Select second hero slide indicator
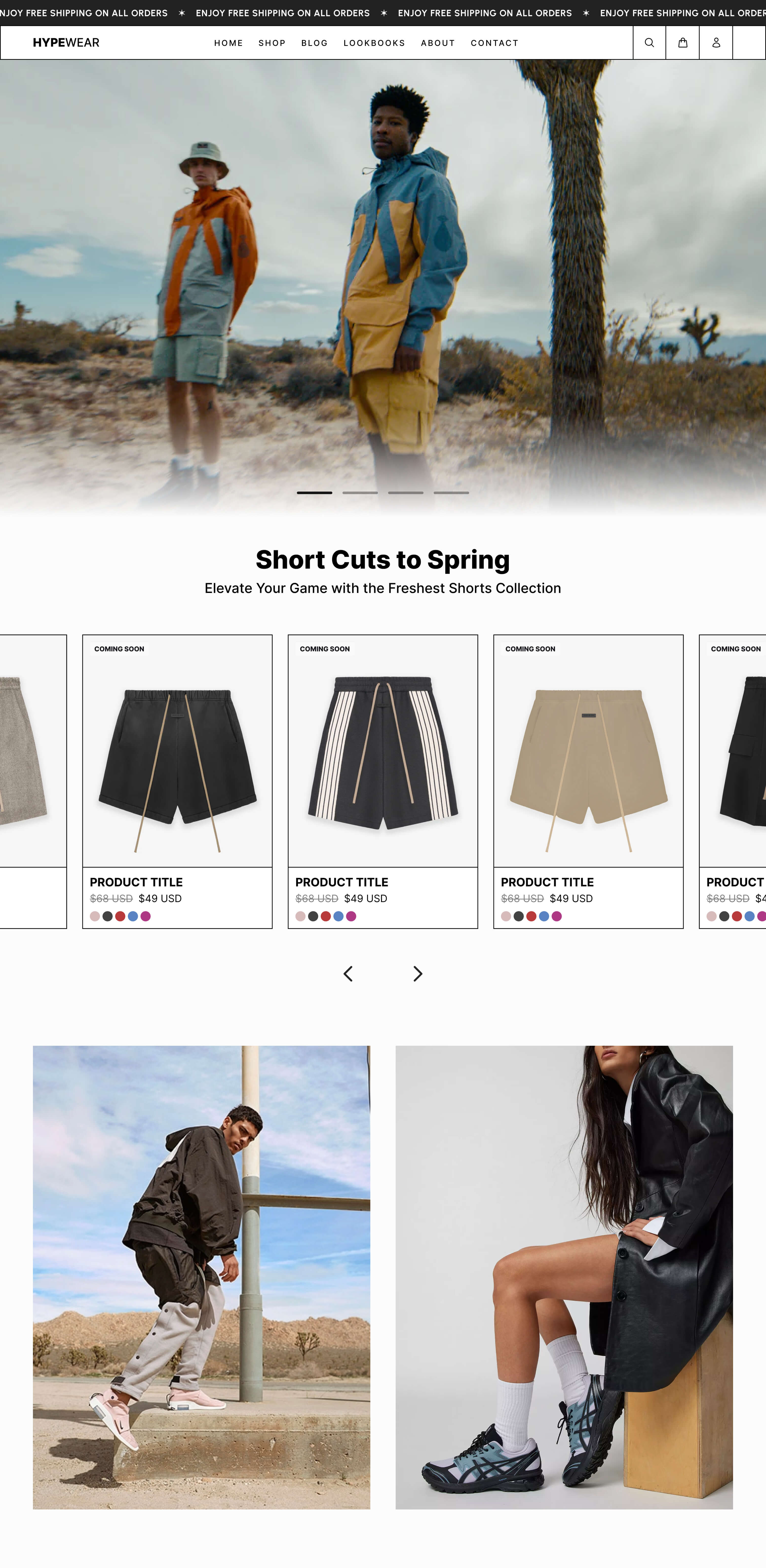The height and width of the screenshot is (1568, 766). pyautogui.click(x=360, y=492)
